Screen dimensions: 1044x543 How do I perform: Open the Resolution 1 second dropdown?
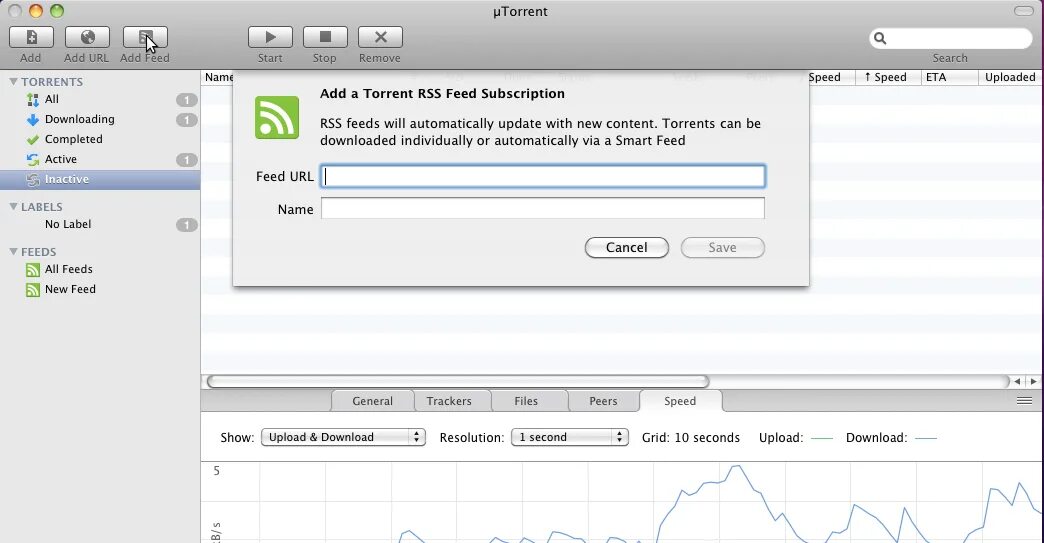click(x=569, y=437)
